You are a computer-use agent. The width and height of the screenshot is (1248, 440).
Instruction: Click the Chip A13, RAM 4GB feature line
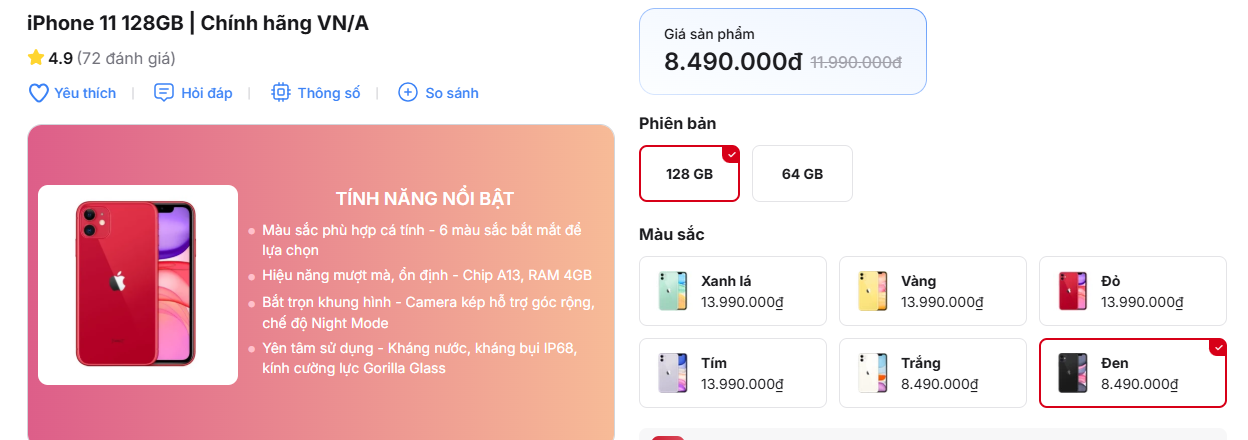427,275
